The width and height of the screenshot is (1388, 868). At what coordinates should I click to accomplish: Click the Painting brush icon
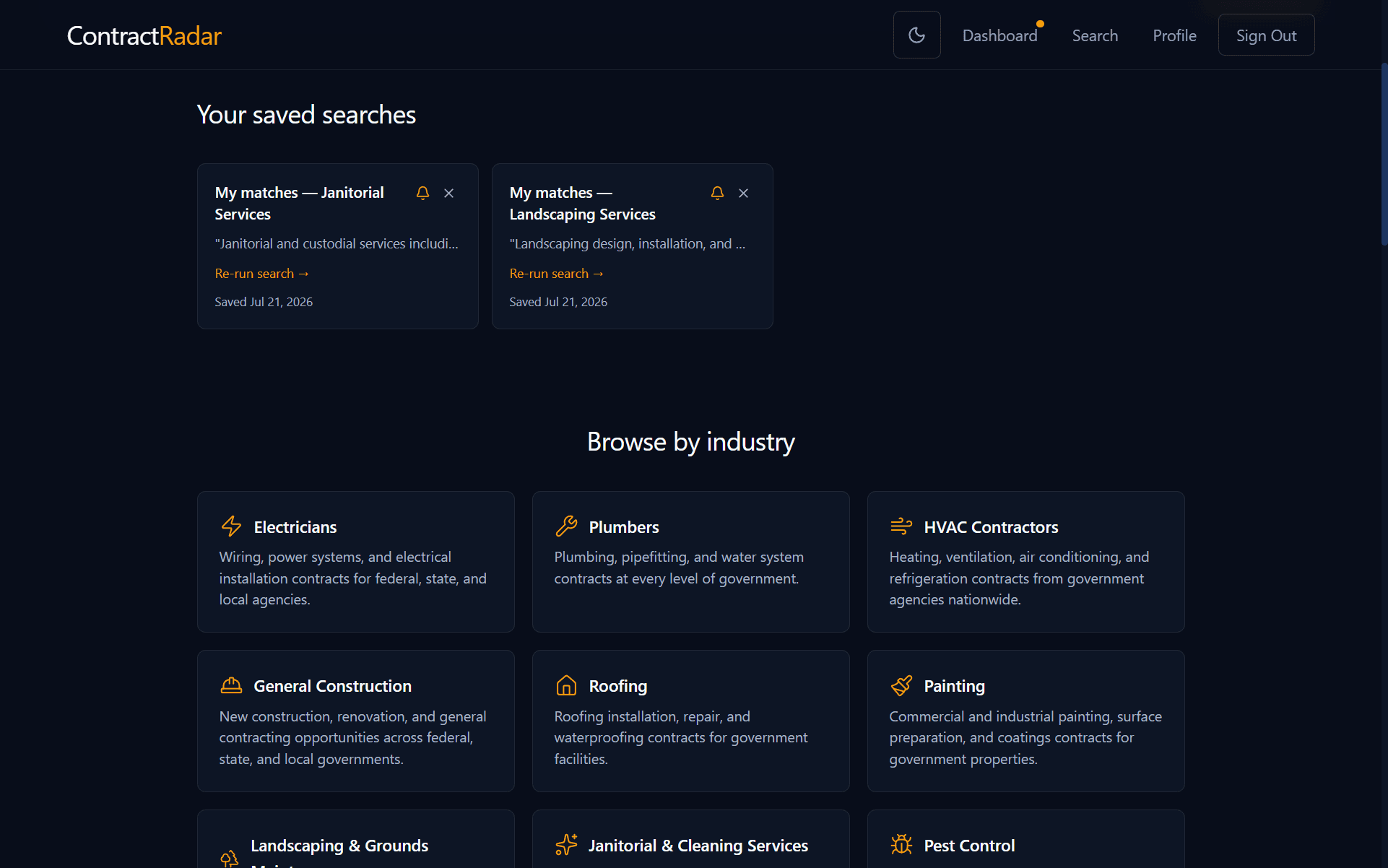(901, 685)
